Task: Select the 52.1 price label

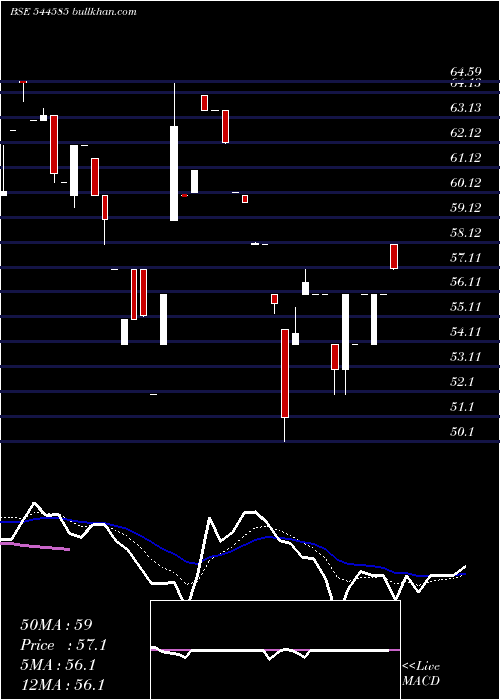Action: click(x=462, y=382)
